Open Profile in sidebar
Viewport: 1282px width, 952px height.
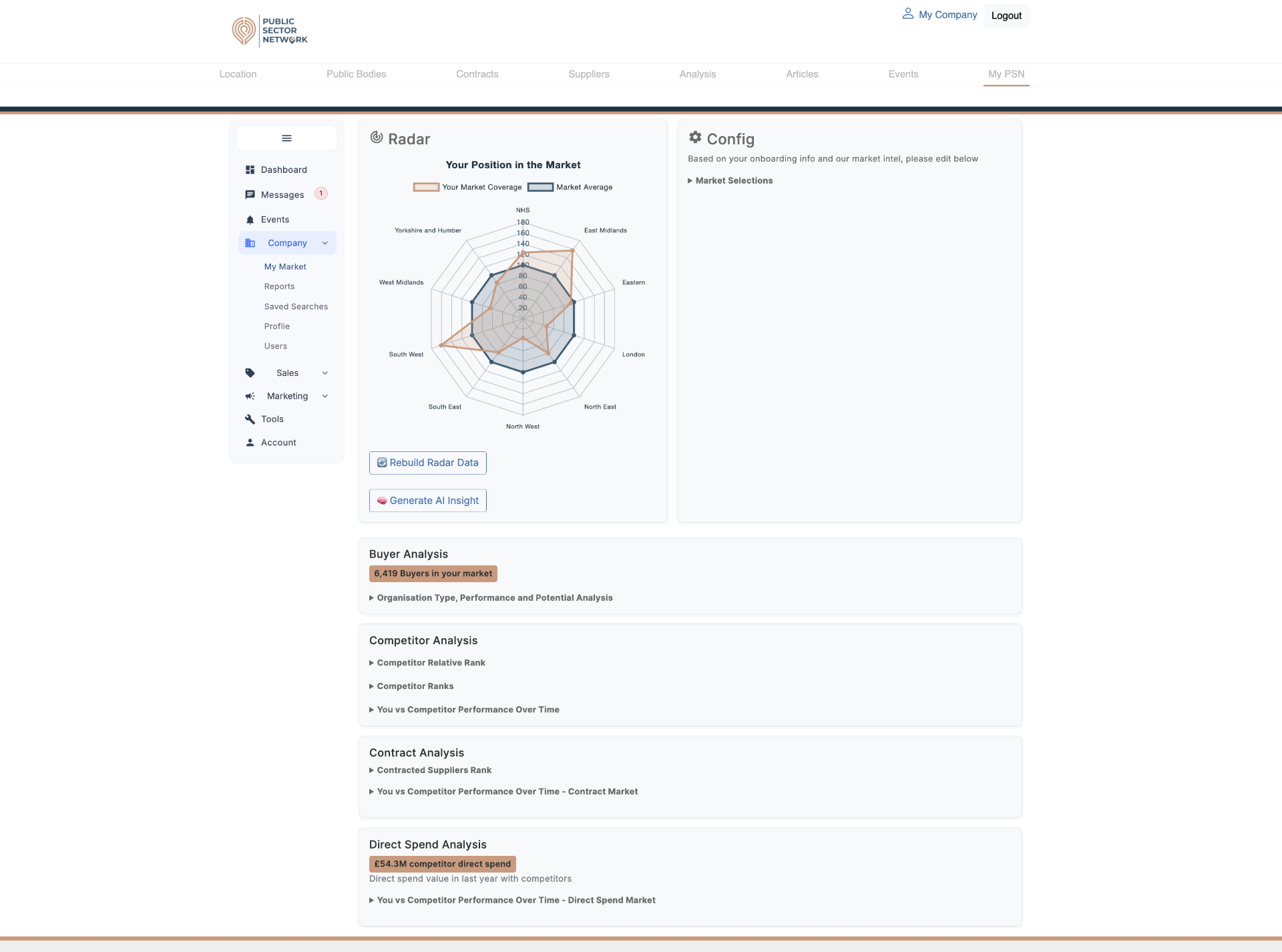276,326
